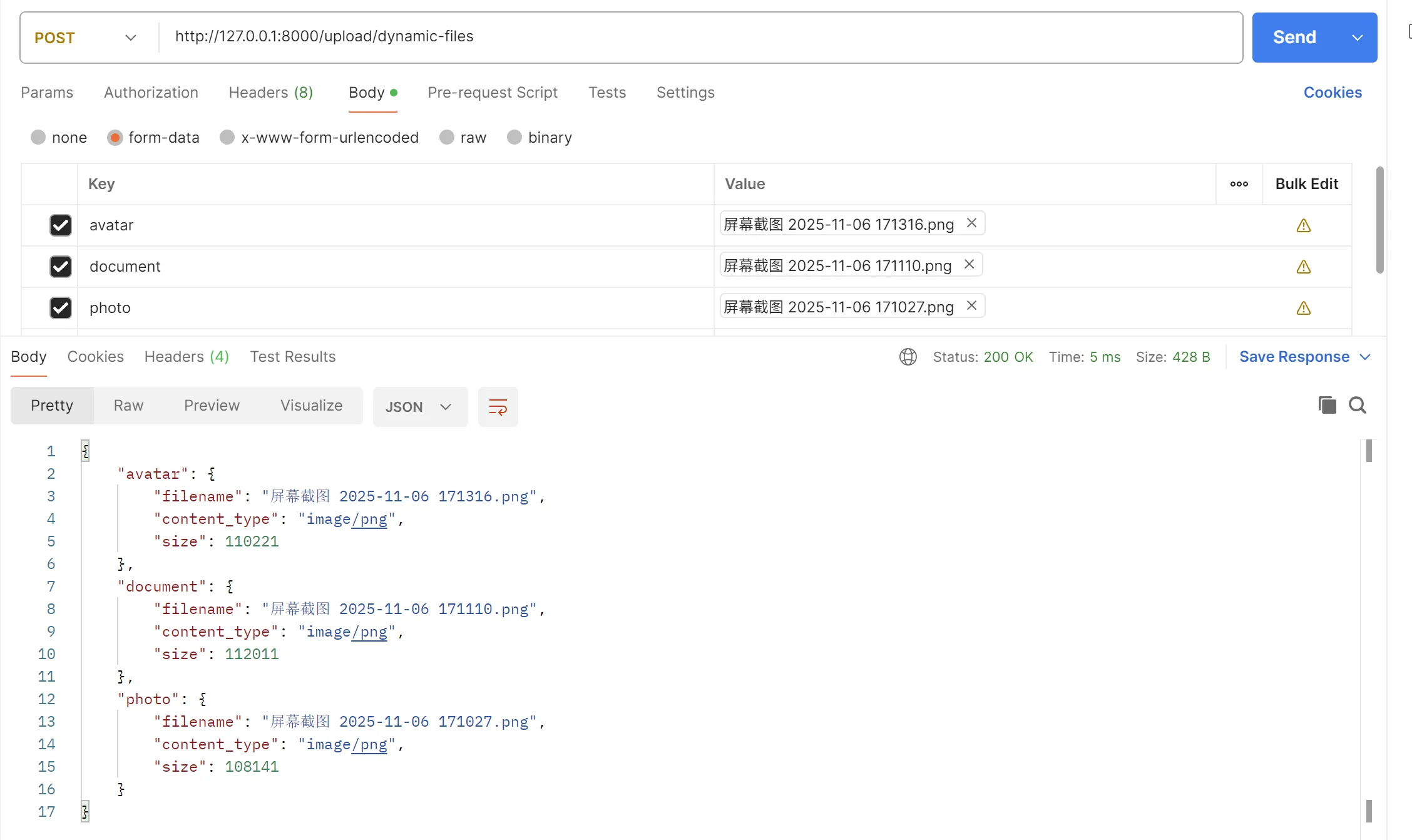Switch to the Params tab

point(47,93)
